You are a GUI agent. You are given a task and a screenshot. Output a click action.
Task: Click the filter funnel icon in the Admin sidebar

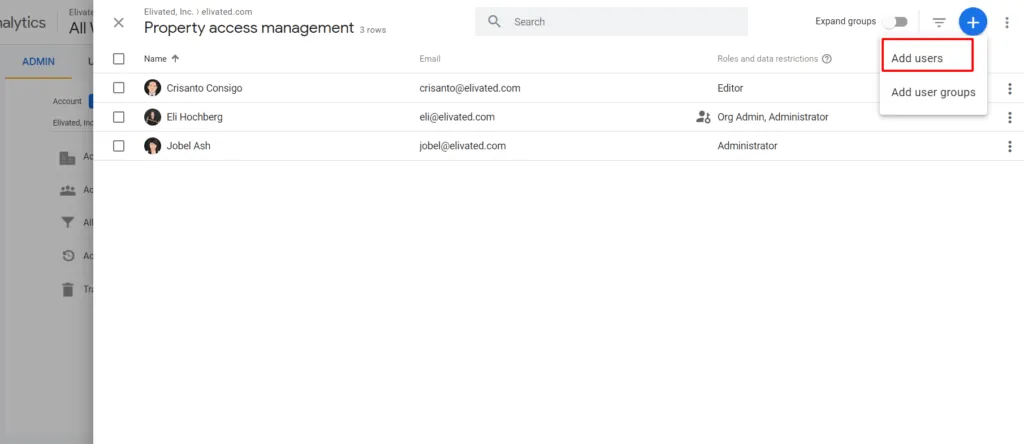tap(68, 223)
